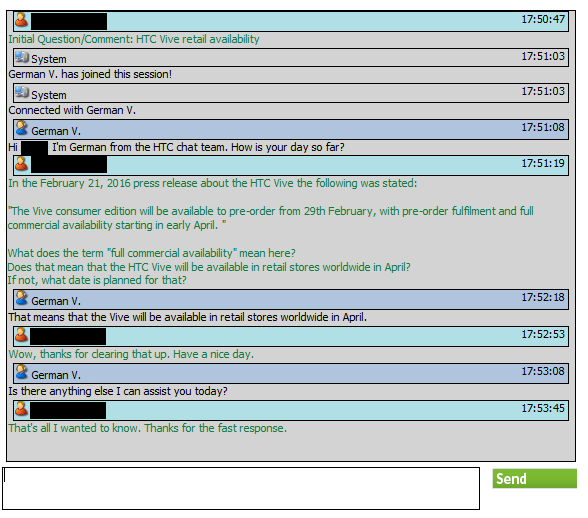
Task: Click 'Wow, thanks for clearing that up' message
Action: coord(131,354)
